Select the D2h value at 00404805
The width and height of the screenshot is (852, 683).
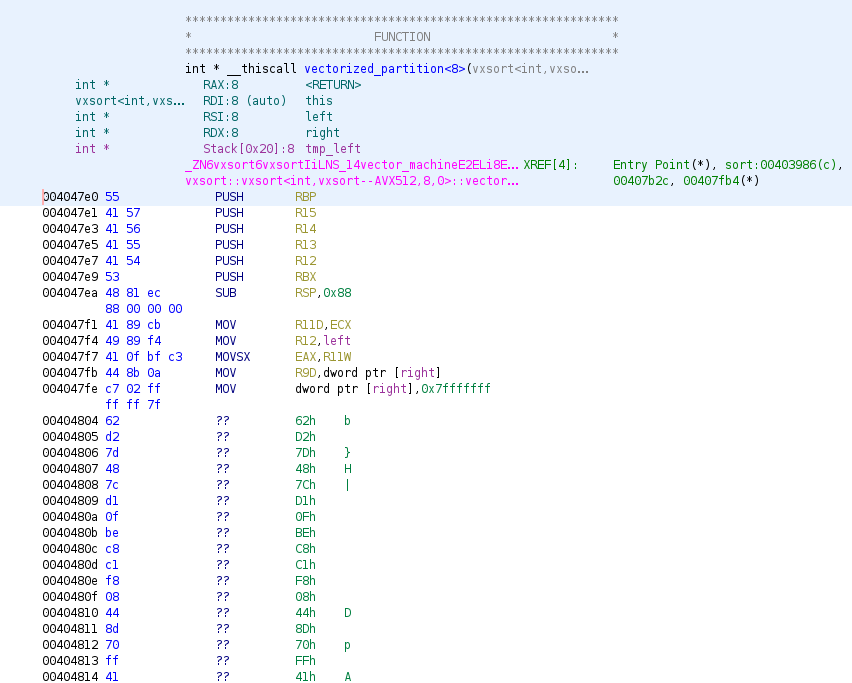click(x=305, y=437)
